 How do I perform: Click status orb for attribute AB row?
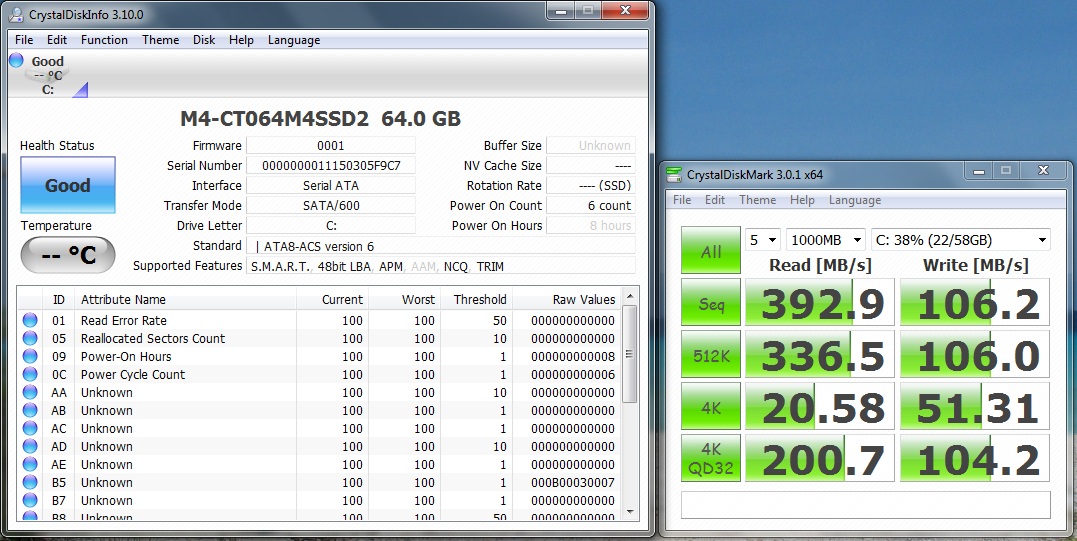(x=30, y=411)
